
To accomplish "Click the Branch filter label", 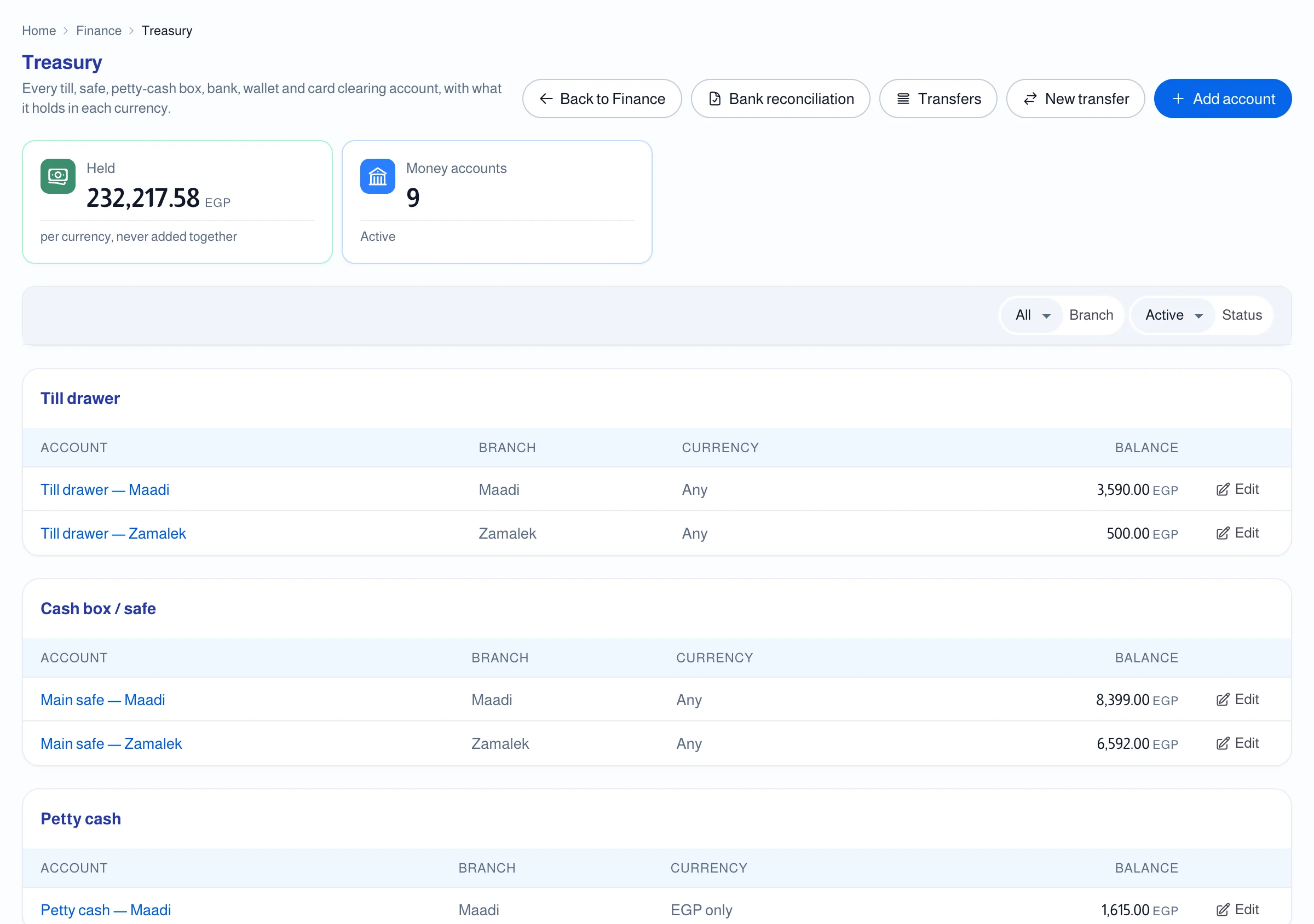I will pyautogui.click(x=1091, y=315).
